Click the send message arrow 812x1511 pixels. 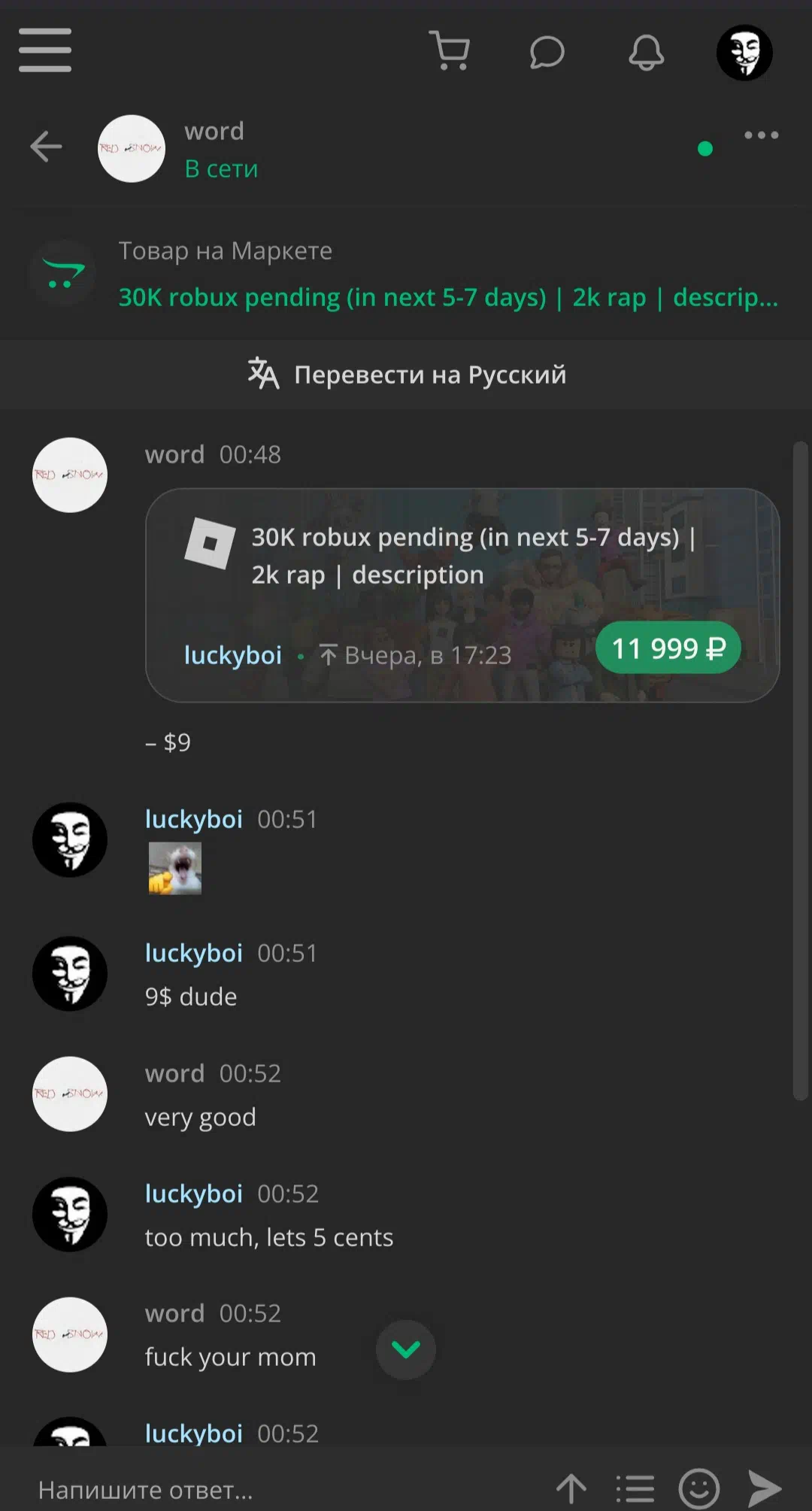(x=765, y=1488)
